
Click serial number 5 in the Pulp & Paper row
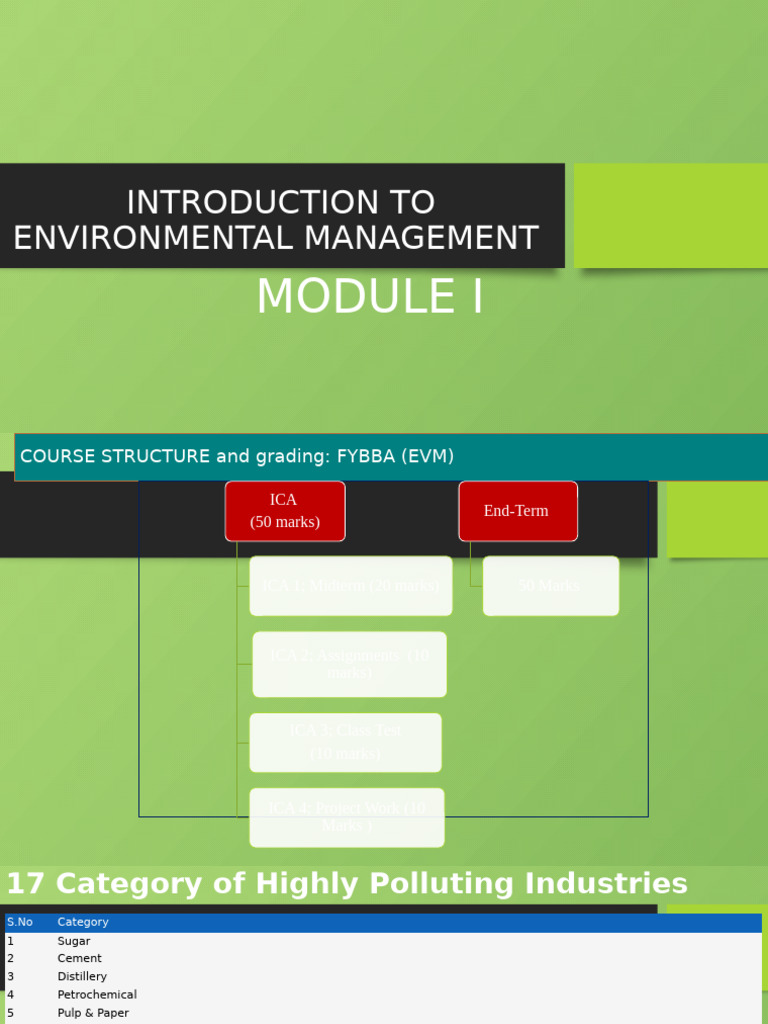coord(10,1012)
